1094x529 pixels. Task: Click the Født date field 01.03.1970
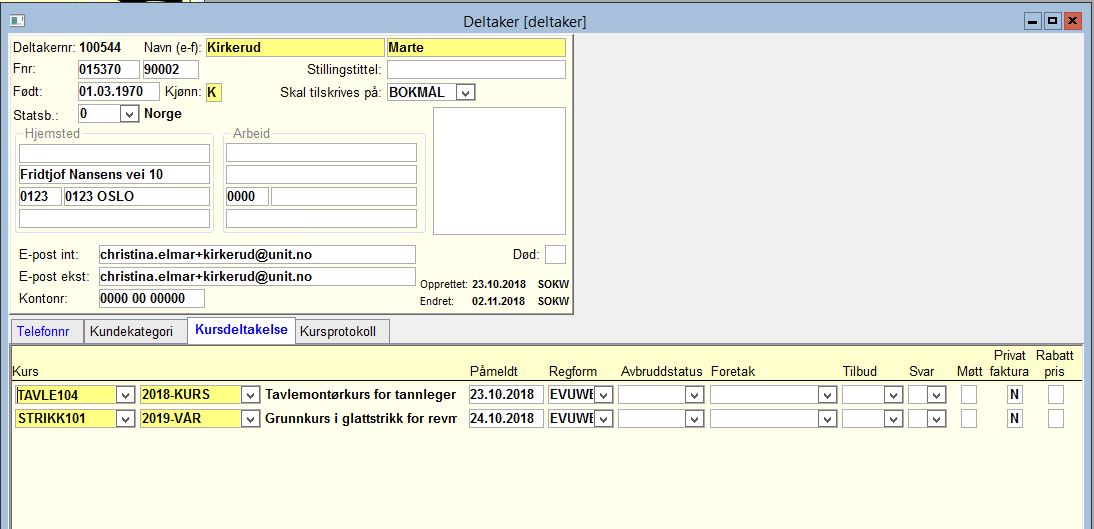[x=119, y=92]
